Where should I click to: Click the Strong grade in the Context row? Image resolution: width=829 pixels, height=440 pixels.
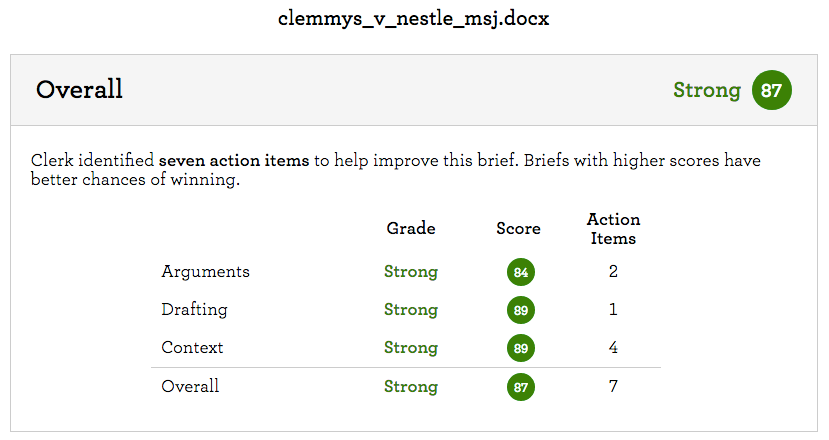point(411,348)
